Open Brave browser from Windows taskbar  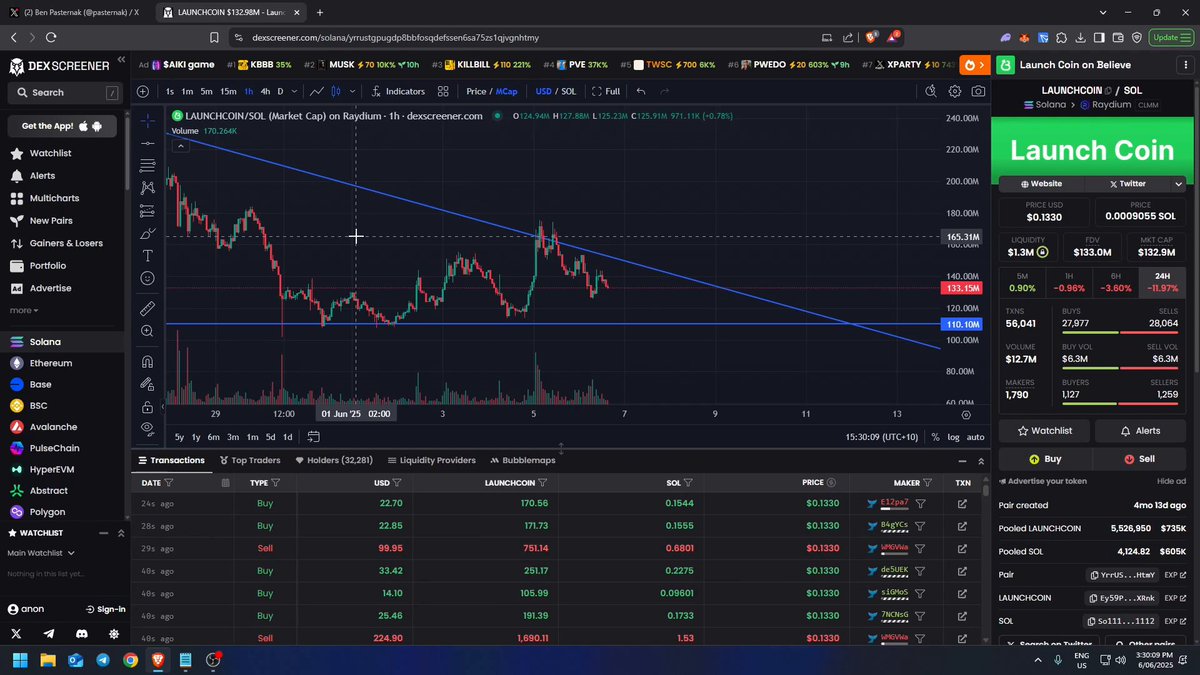click(157, 660)
